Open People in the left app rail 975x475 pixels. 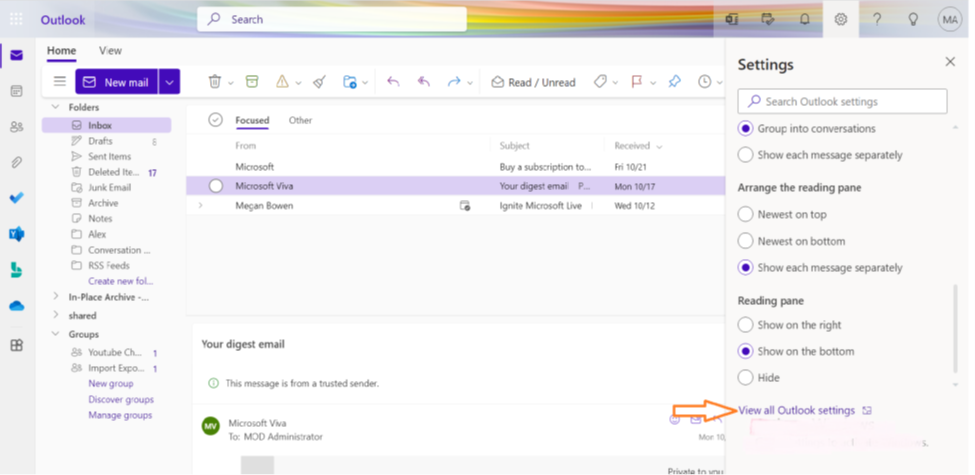(x=17, y=127)
